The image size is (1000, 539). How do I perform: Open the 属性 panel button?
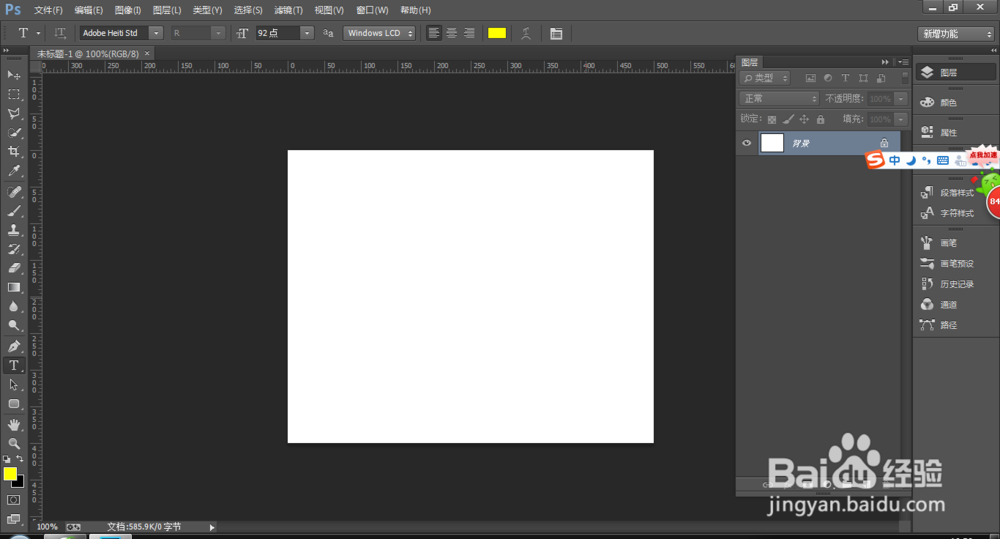tap(955, 133)
